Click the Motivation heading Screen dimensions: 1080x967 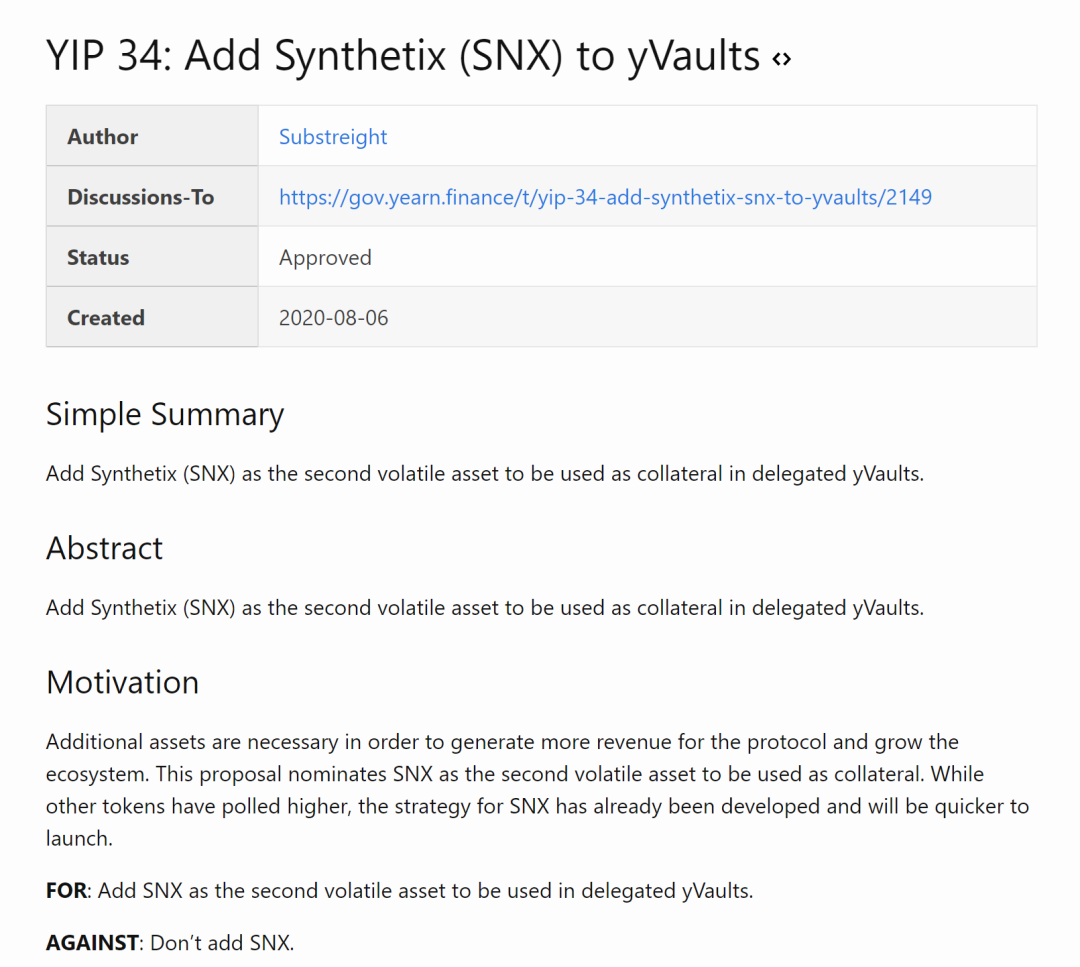click(123, 683)
